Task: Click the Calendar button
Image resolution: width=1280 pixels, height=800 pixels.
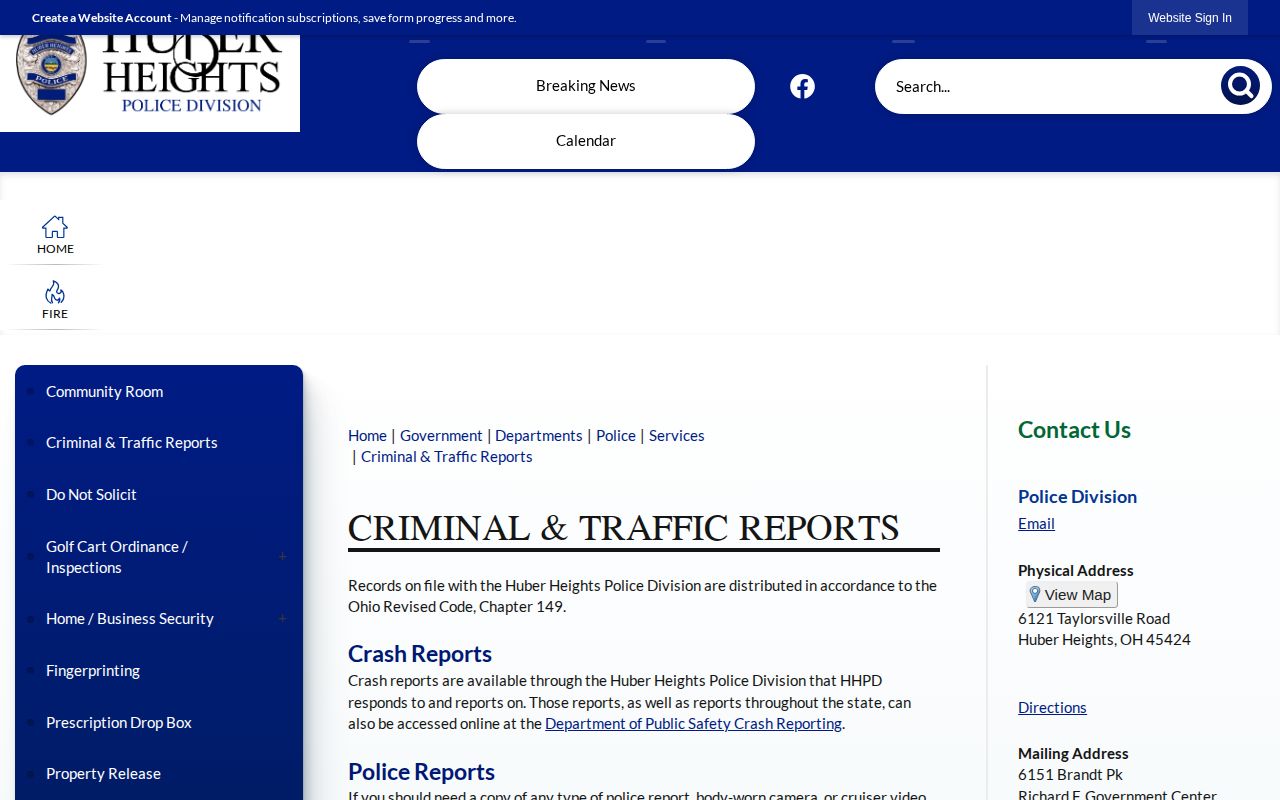Action: click(586, 141)
